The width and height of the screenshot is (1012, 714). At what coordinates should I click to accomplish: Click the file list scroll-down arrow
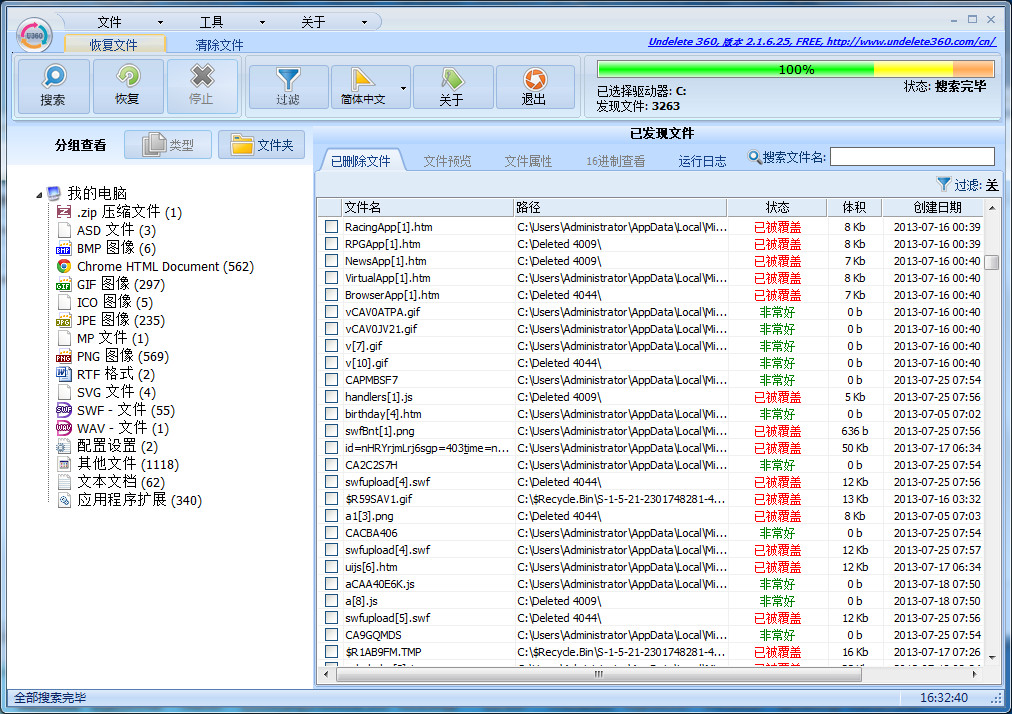pyautogui.click(x=991, y=658)
